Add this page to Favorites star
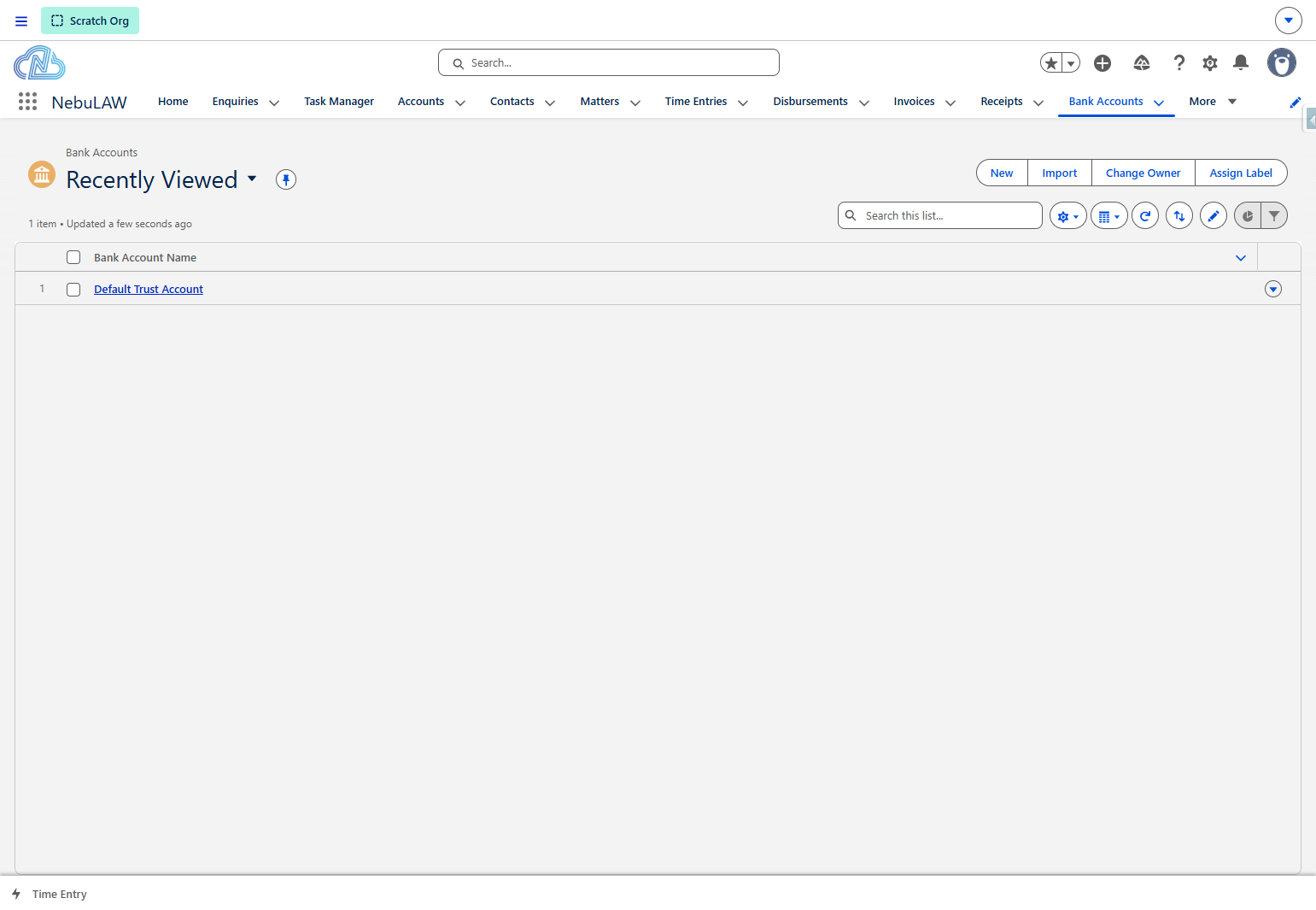This screenshot has width=1316, height=910. click(1051, 63)
